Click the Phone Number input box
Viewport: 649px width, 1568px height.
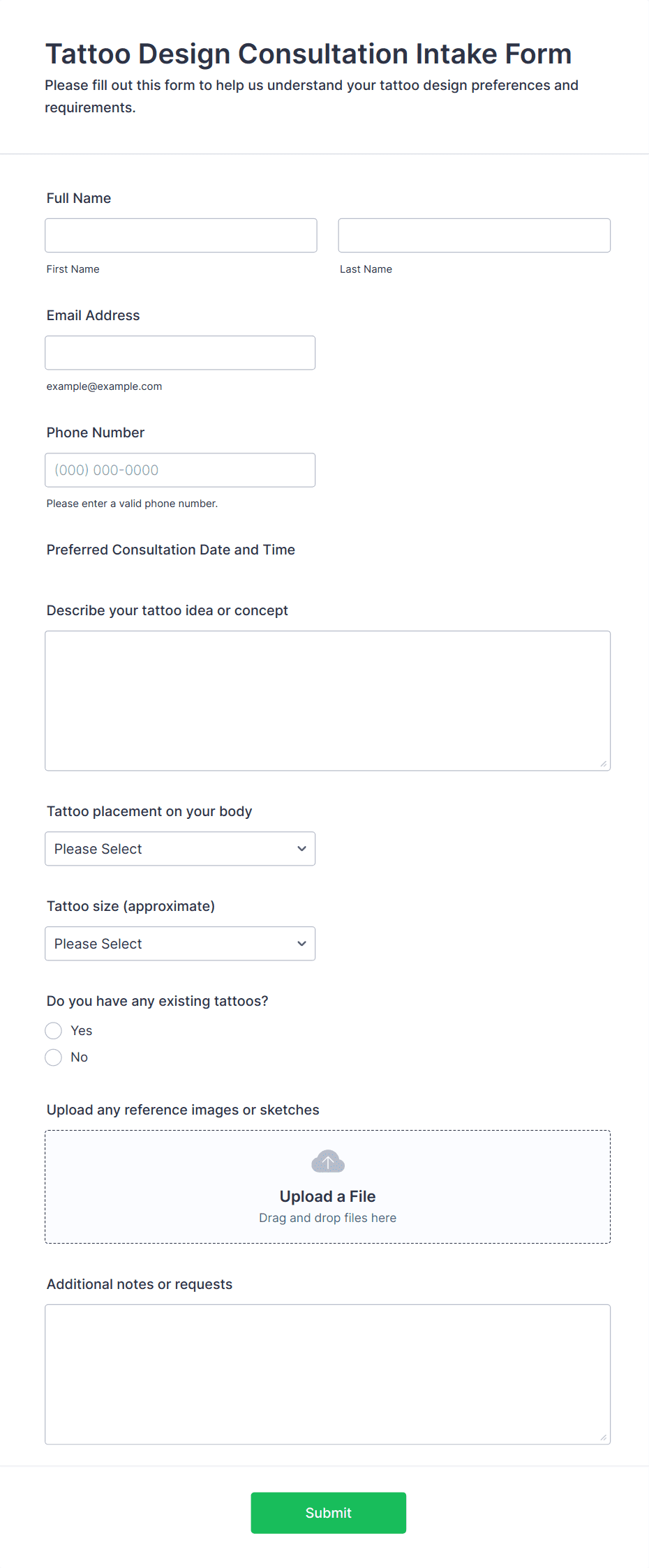180,470
